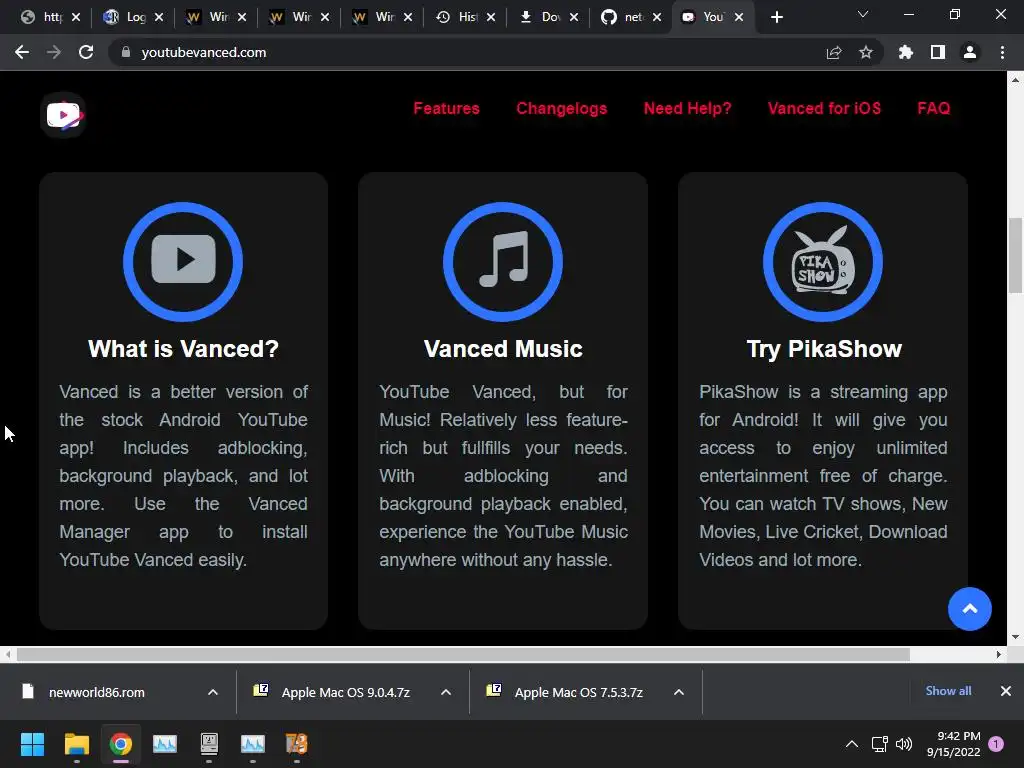
Task: Open the Changelogs link
Action: click(561, 108)
